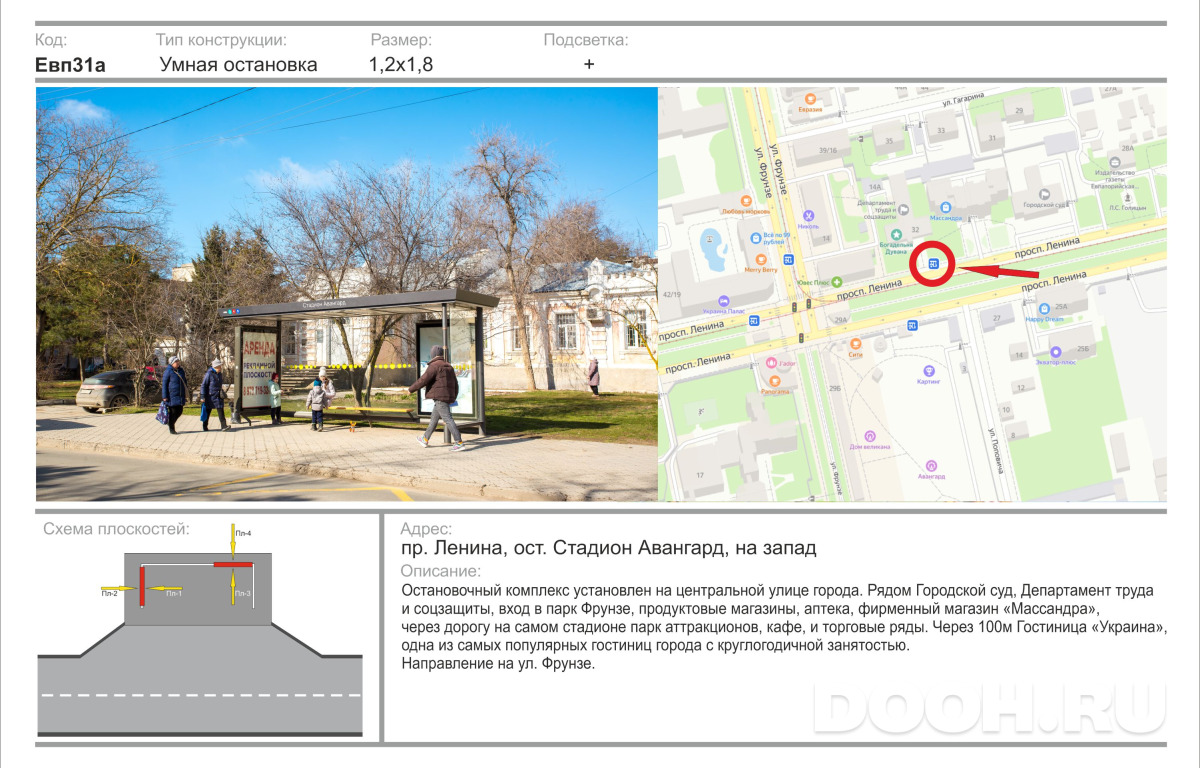Click the J'ador pink marker icon
The width and height of the screenshot is (1200, 768).
point(771,363)
